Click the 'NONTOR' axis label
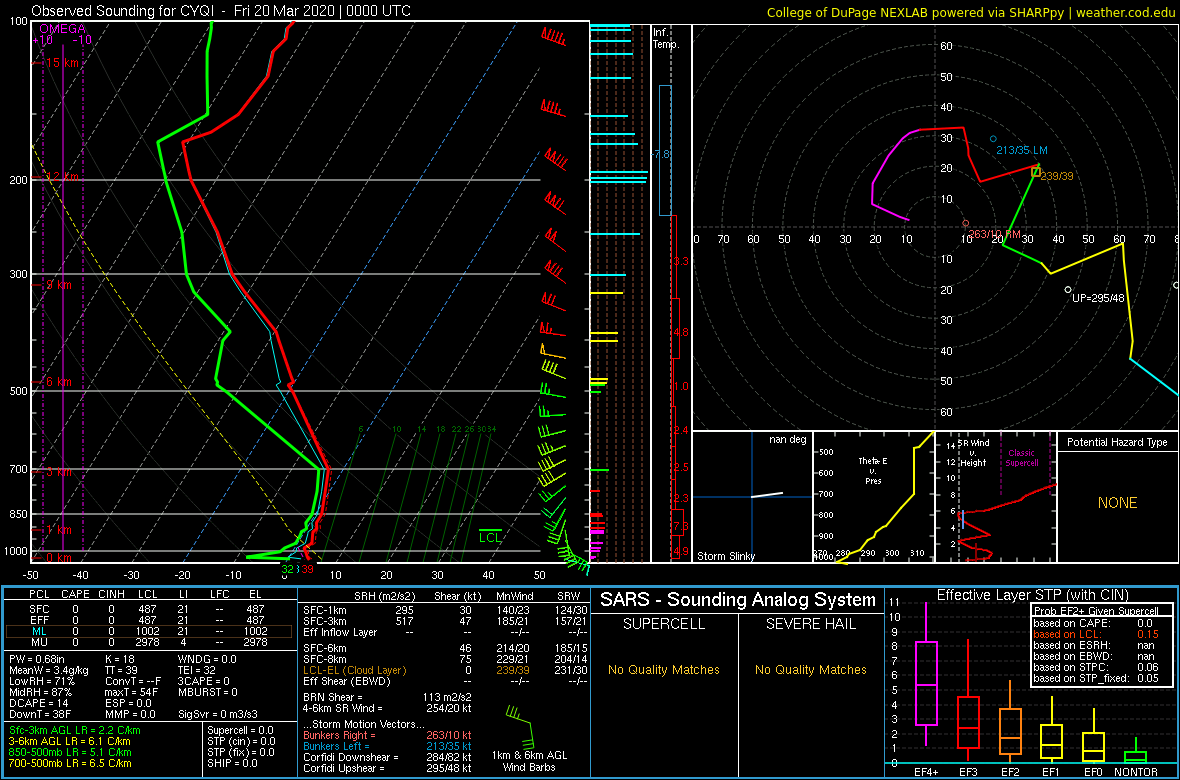 (x=1135, y=771)
